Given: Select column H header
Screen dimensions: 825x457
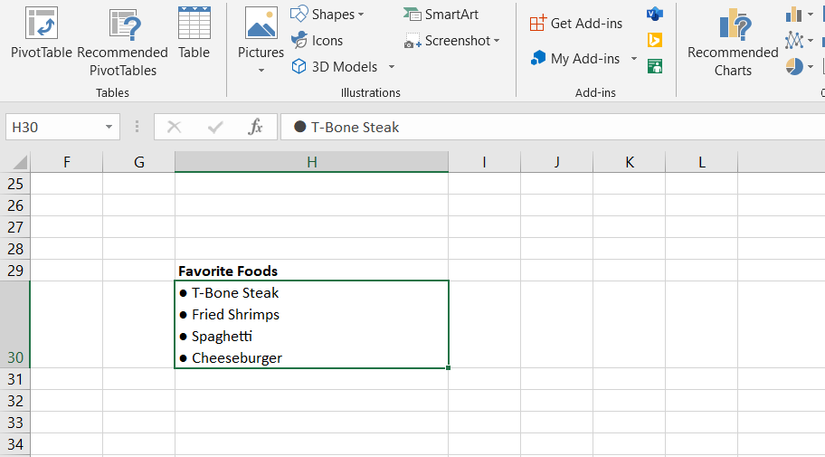Looking at the screenshot, I should [311, 162].
